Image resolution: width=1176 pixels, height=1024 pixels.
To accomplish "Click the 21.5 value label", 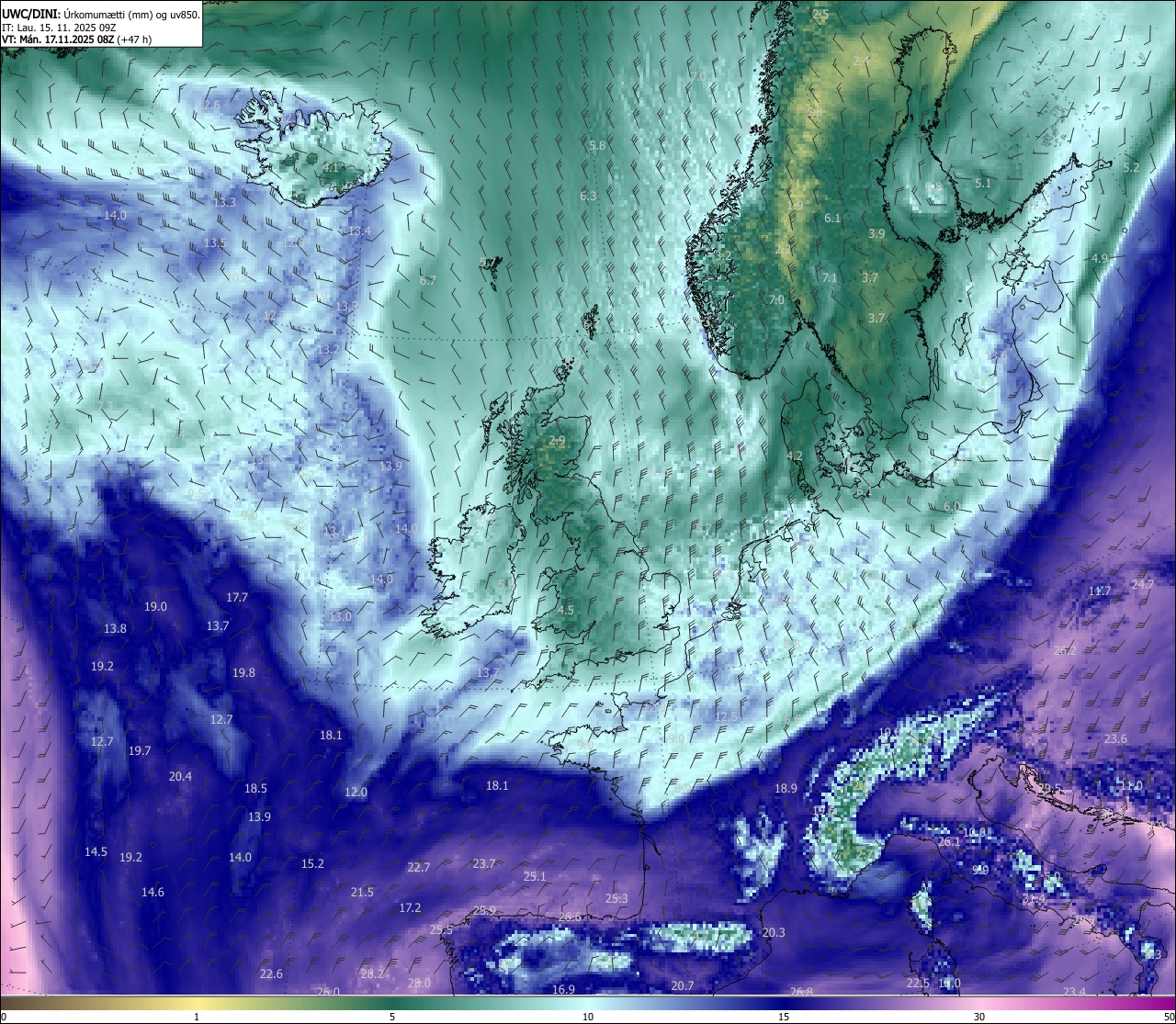I will pyautogui.click(x=362, y=893).
